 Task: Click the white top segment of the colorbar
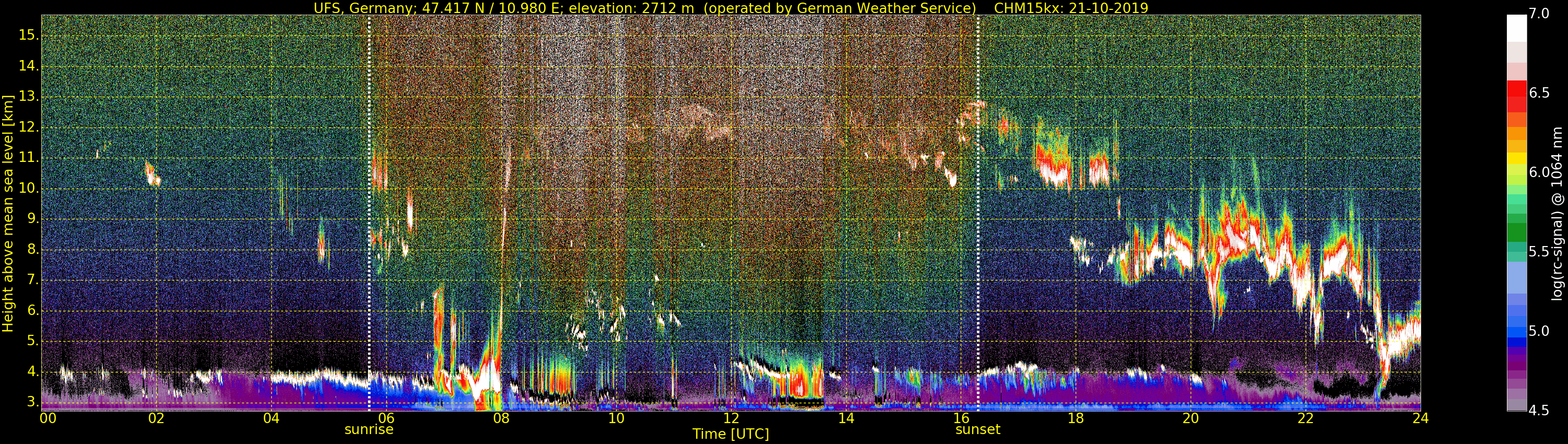point(1516,28)
